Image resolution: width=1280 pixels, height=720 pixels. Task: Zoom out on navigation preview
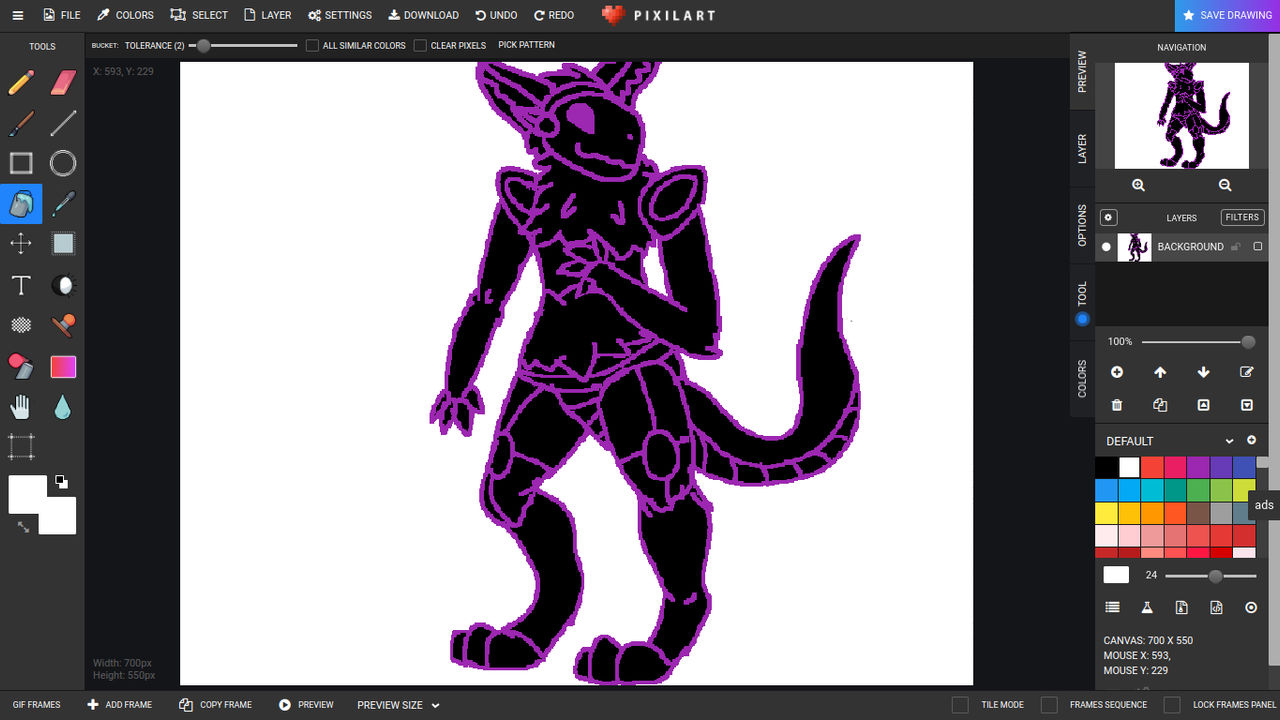click(1225, 185)
